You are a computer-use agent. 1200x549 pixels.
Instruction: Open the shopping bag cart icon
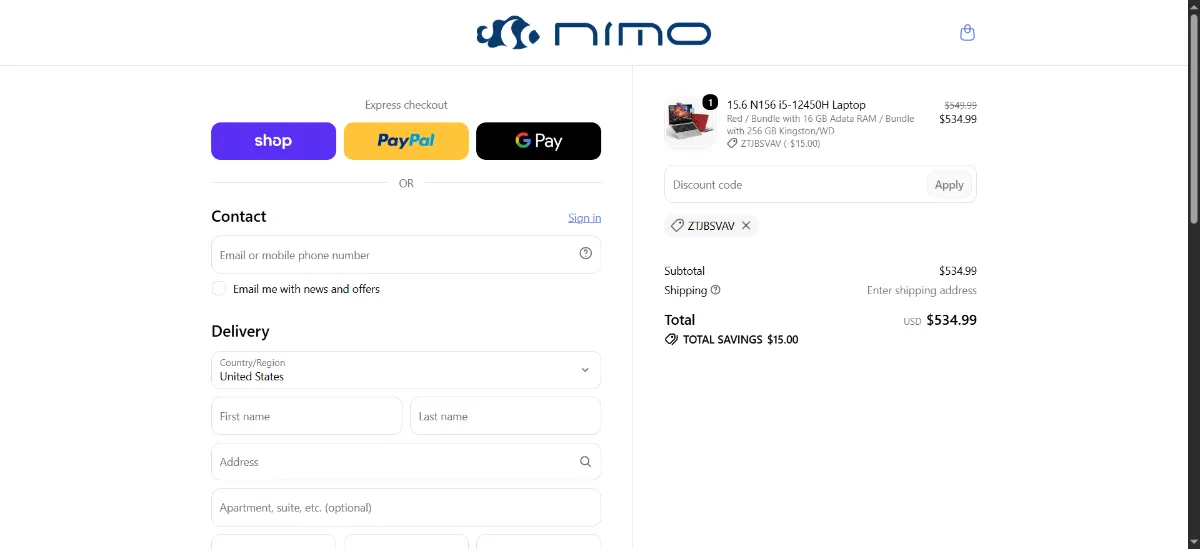click(967, 33)
